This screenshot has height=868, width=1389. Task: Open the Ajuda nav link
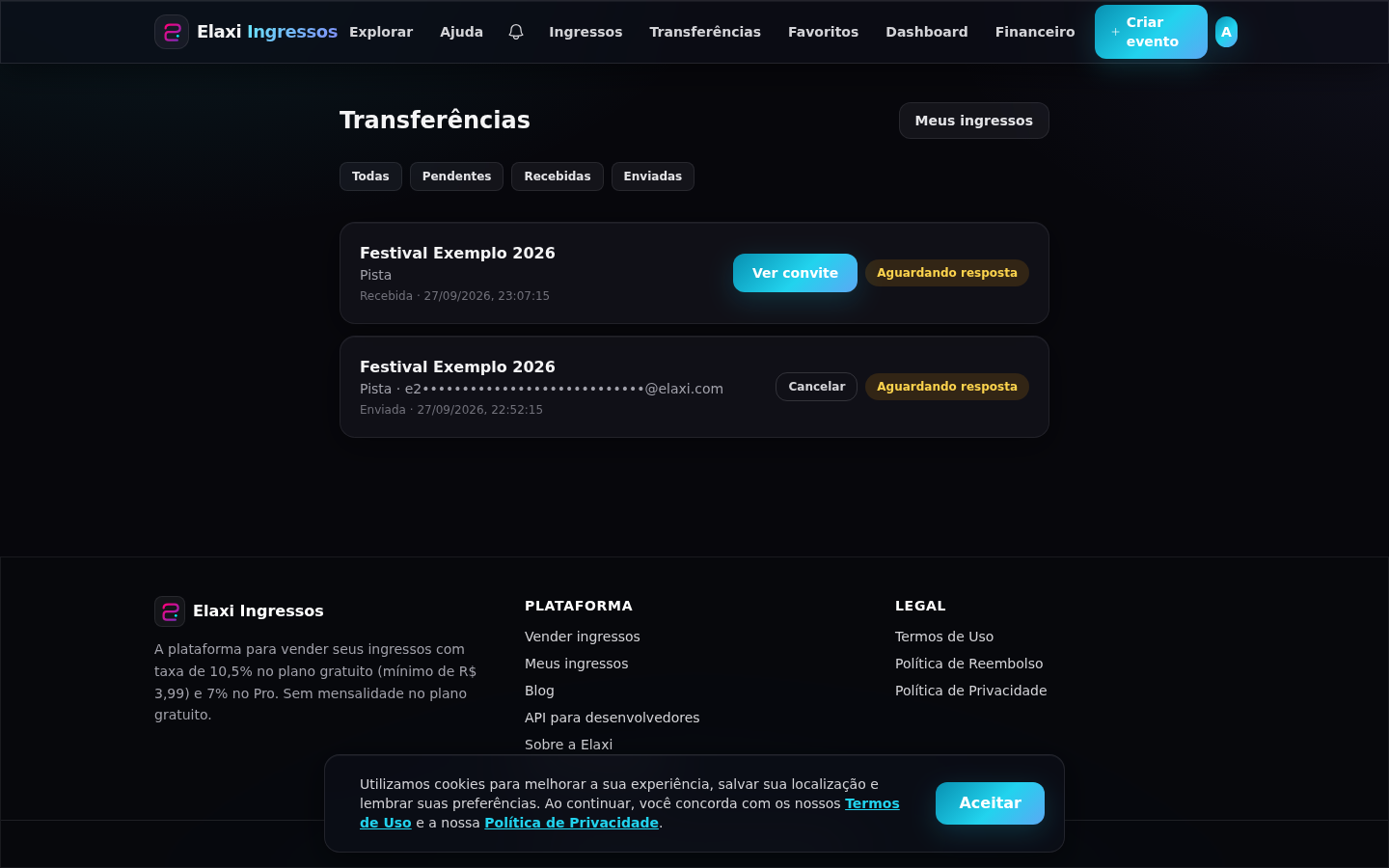[x=461, y=32]
